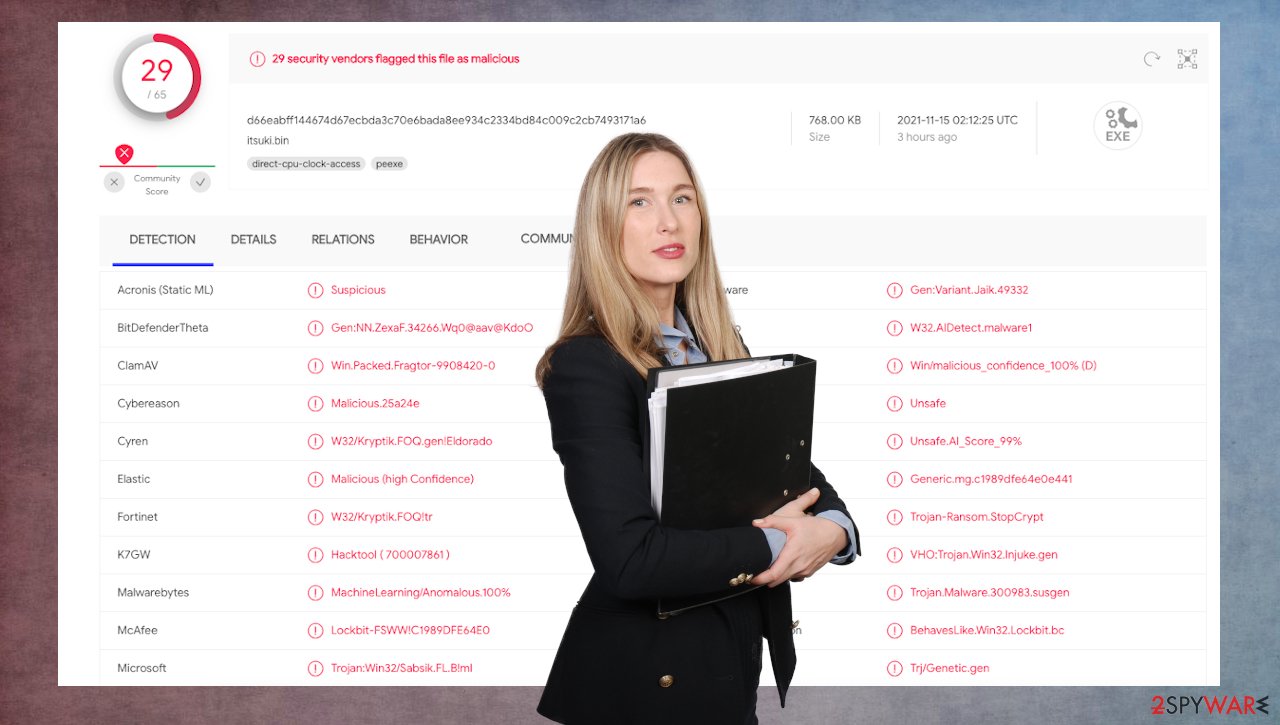The width and height of the screenshot is (1280, 725).
Task: Click the BehavesLike.Win32.Lockbit.bc result
Action: tap(987, 631)
